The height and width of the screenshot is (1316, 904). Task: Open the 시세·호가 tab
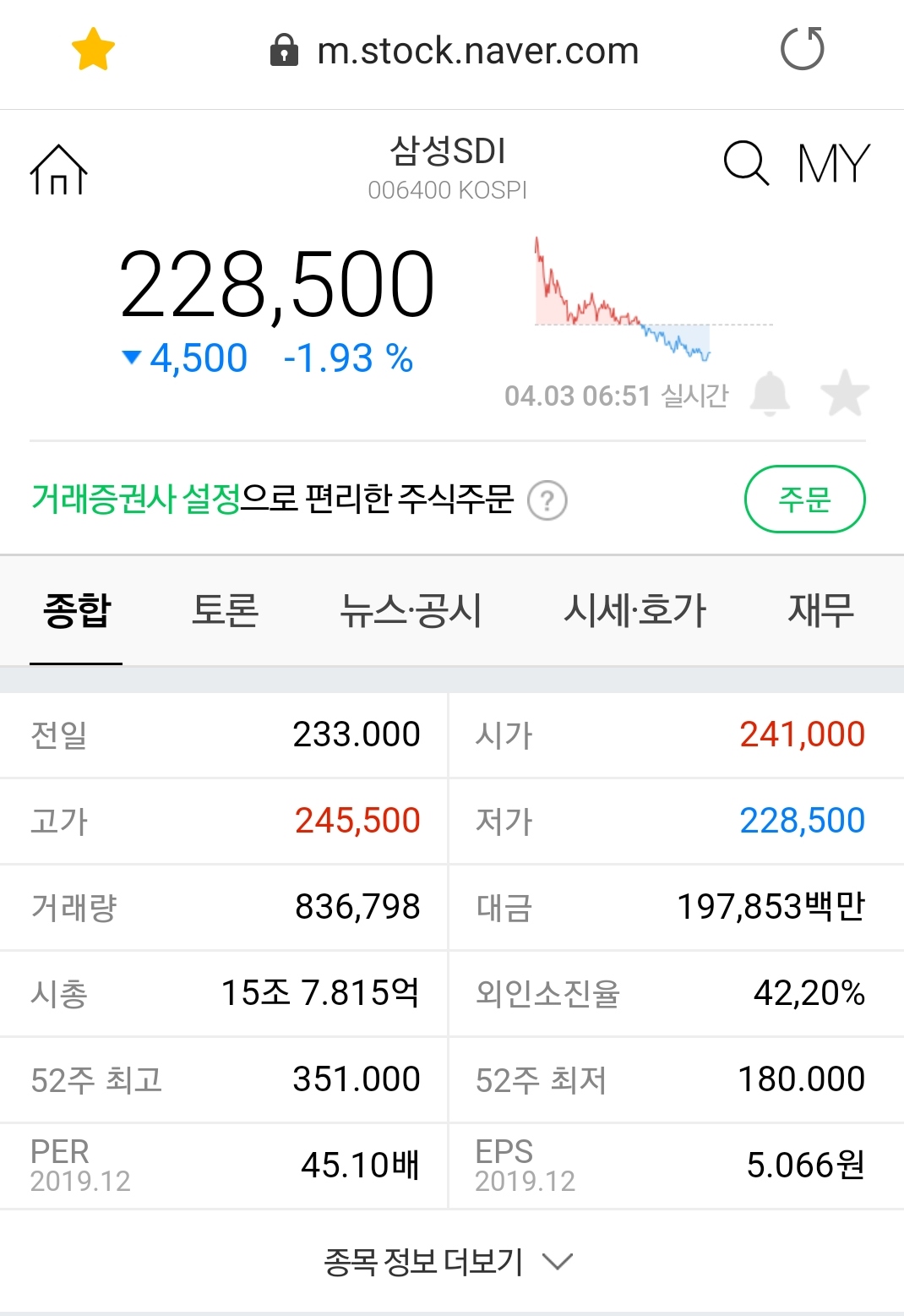tap(634, 610)
